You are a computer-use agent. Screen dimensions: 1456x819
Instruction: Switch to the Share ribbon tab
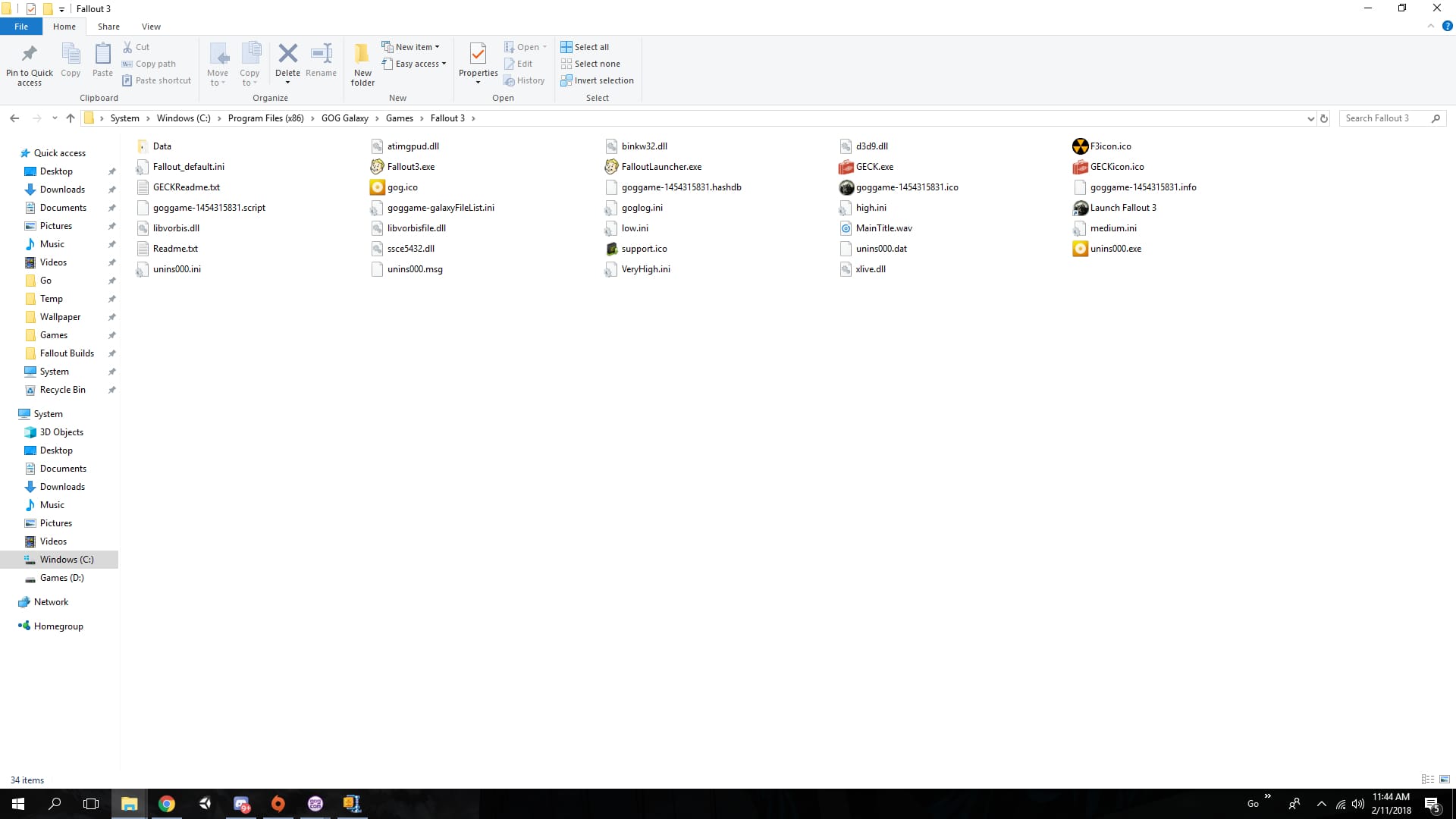(108, 27)
